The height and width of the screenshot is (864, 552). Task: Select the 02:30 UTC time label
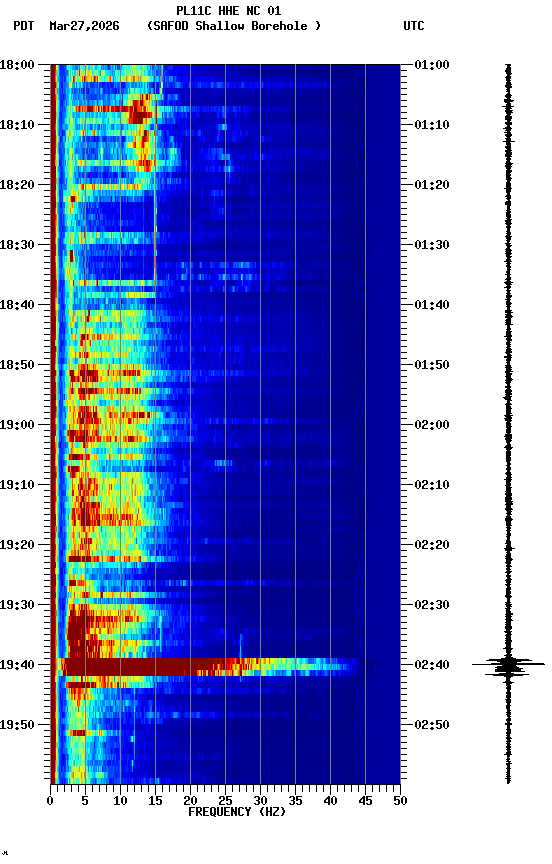tap(432, 606)
